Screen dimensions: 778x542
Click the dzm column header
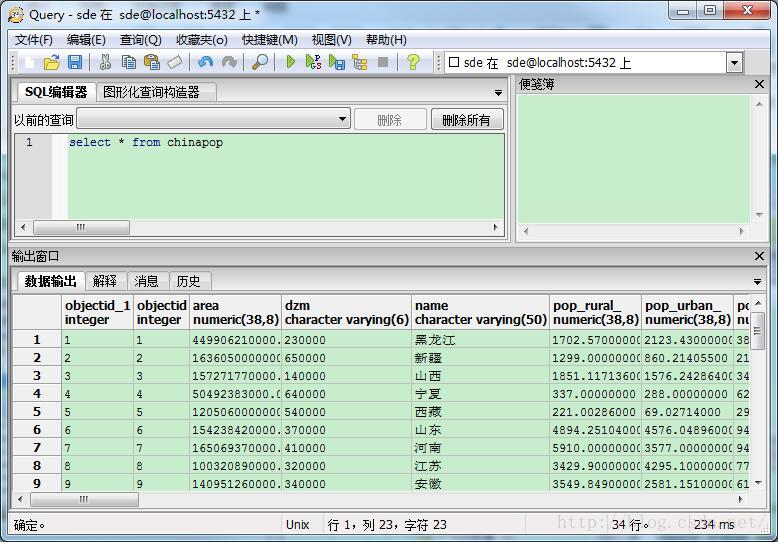coord(346,312)
